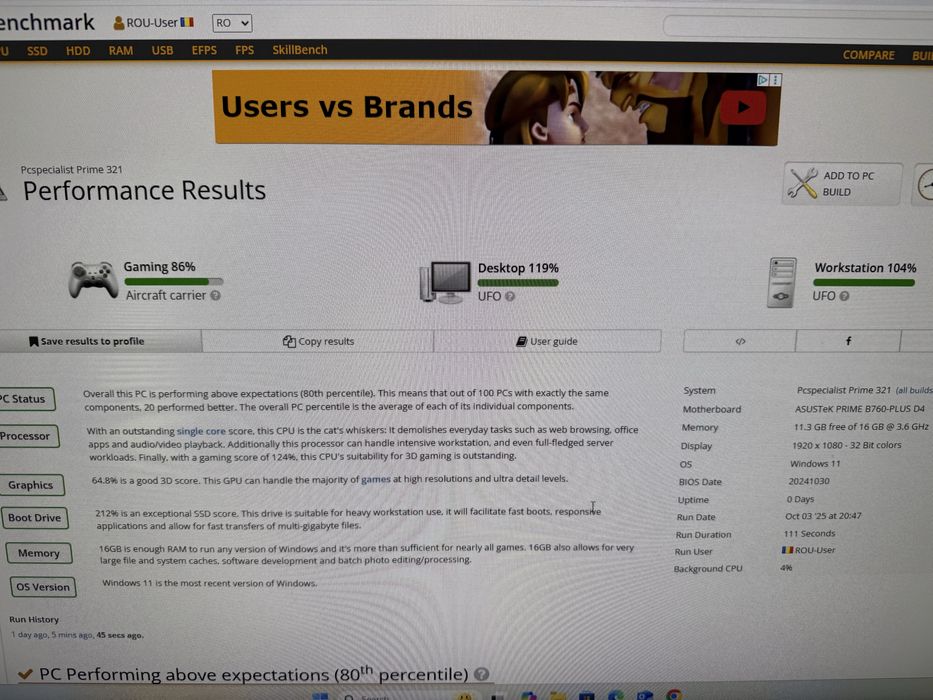Viewport: 933px width, 700px height.
Task: Click the checkmark icon beside PC Performing heading
Action: 26,674
